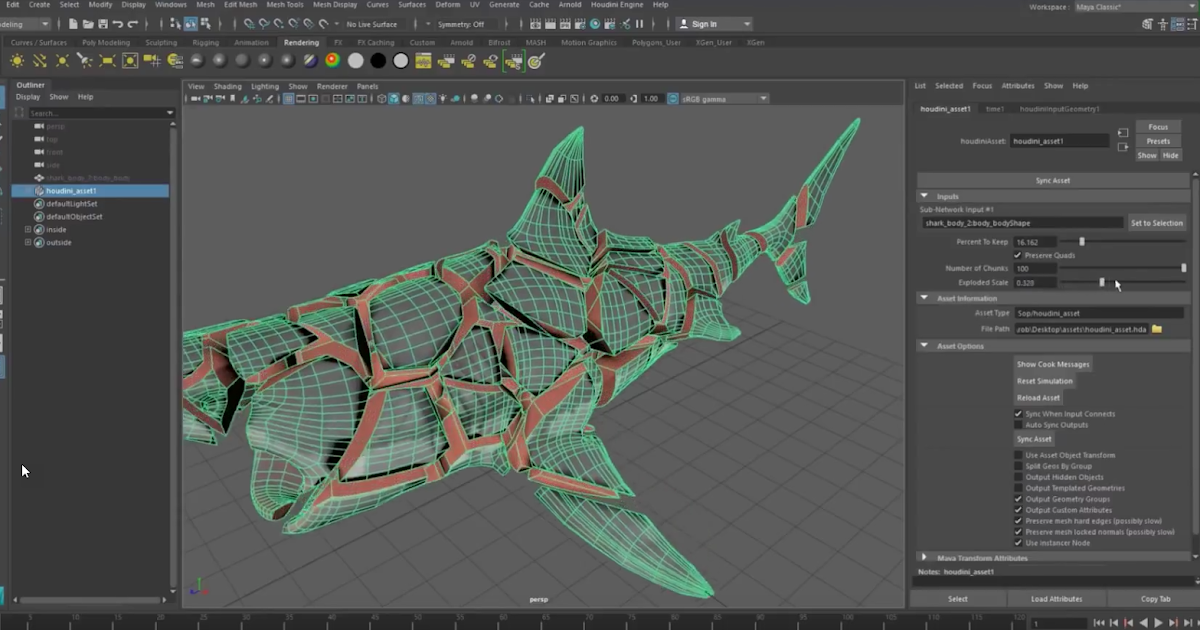Click the Reload Asset button
The width and height of the screenshot is (1200, 630).
tap(1038, 397)
